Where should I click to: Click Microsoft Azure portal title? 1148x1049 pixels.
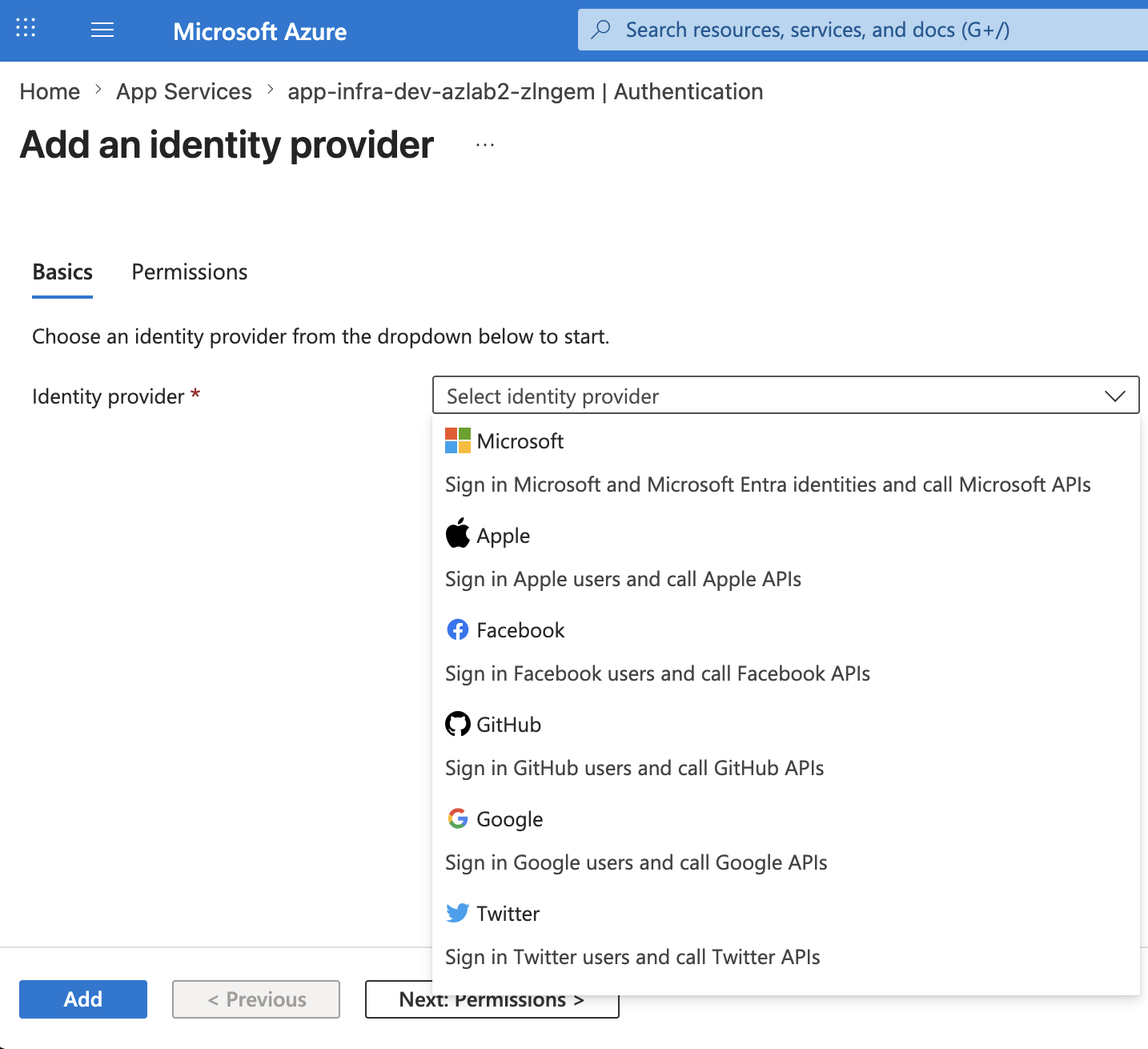point(260,31)
